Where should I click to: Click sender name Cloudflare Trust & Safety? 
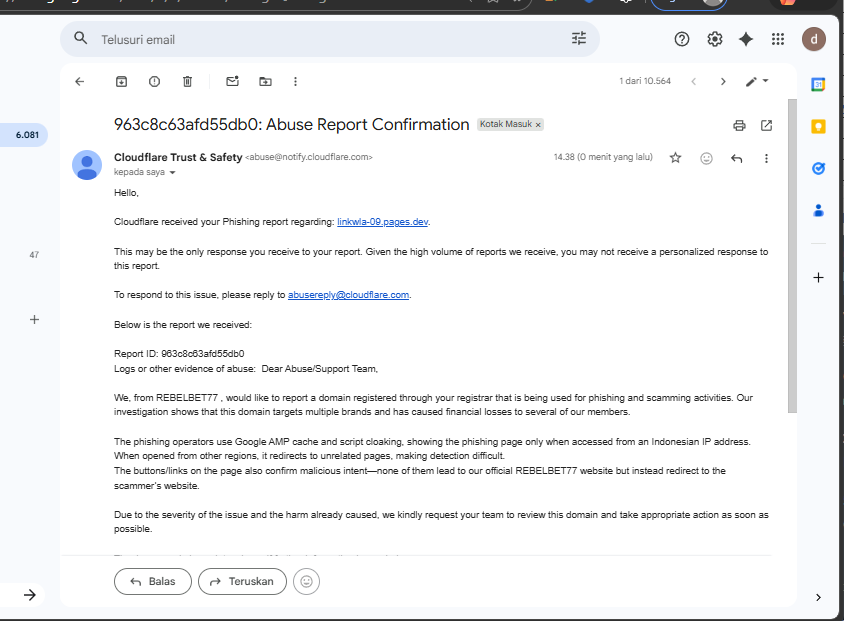(178, 157)
